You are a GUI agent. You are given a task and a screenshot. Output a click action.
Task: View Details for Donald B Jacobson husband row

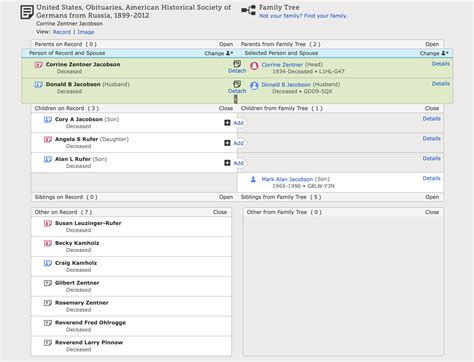pos(441,84)
